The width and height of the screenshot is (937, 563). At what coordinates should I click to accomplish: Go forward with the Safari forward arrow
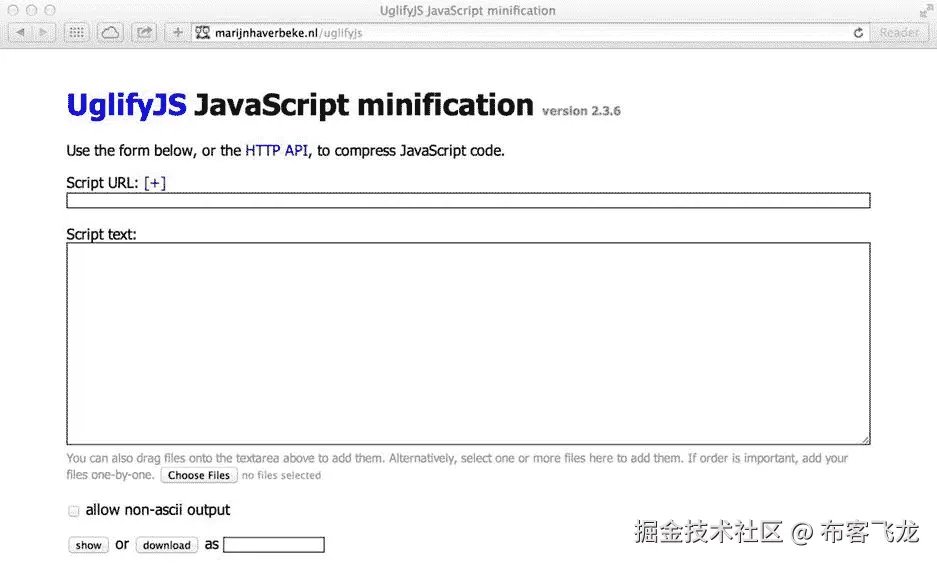44,32
